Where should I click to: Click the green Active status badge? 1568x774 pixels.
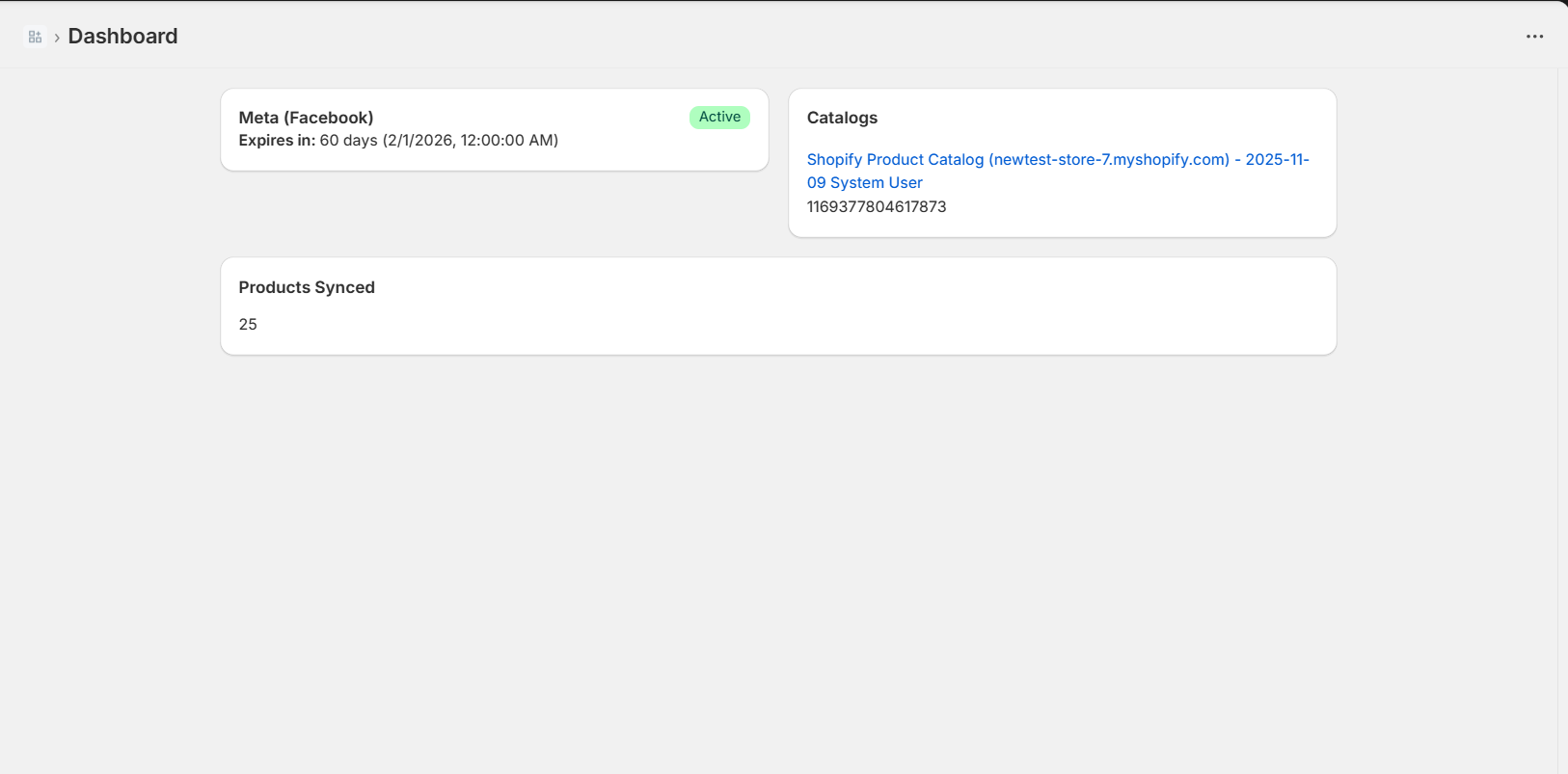(719, 117)
